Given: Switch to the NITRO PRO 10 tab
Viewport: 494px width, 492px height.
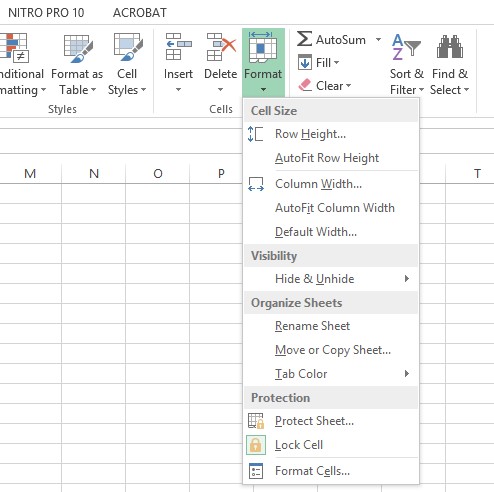Looking at the screenshot, I should click(x=46, y=13).
